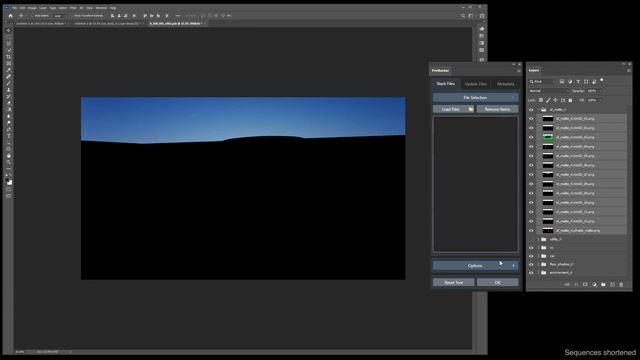This screenshot has height=360, width=640.
Task: Select the Brush tool
Action: coord(9,83)
